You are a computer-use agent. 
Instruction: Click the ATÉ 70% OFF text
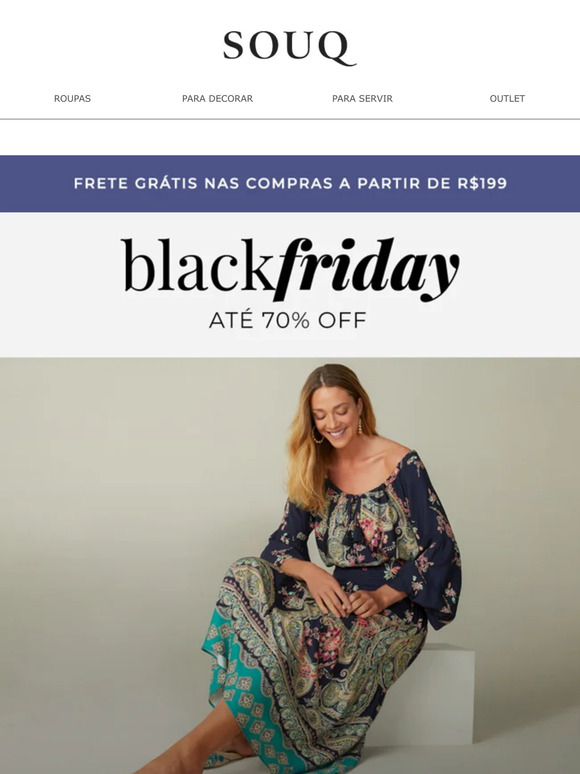pyautogui.click(x=287, y=320)
